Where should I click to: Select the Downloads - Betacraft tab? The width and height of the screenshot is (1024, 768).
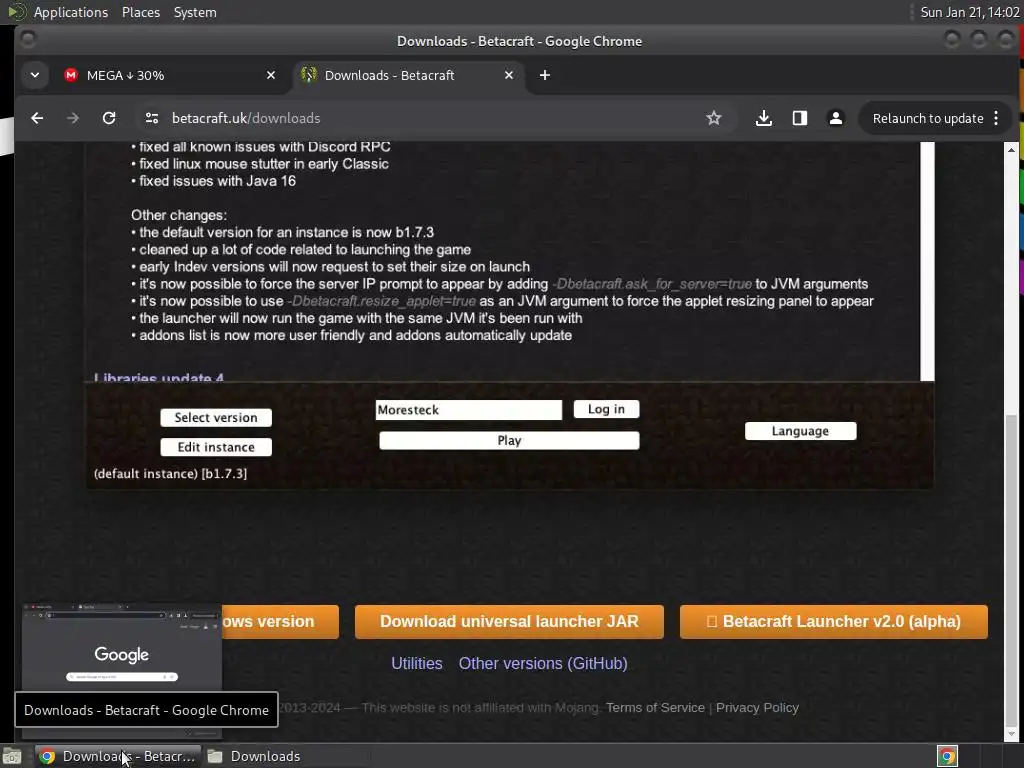point(408,75)
